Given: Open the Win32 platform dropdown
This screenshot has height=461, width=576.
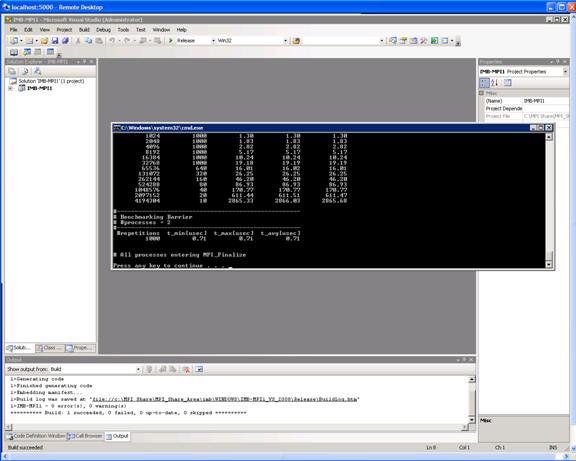Looking at the screenshot, I should [x=252, y=40].
